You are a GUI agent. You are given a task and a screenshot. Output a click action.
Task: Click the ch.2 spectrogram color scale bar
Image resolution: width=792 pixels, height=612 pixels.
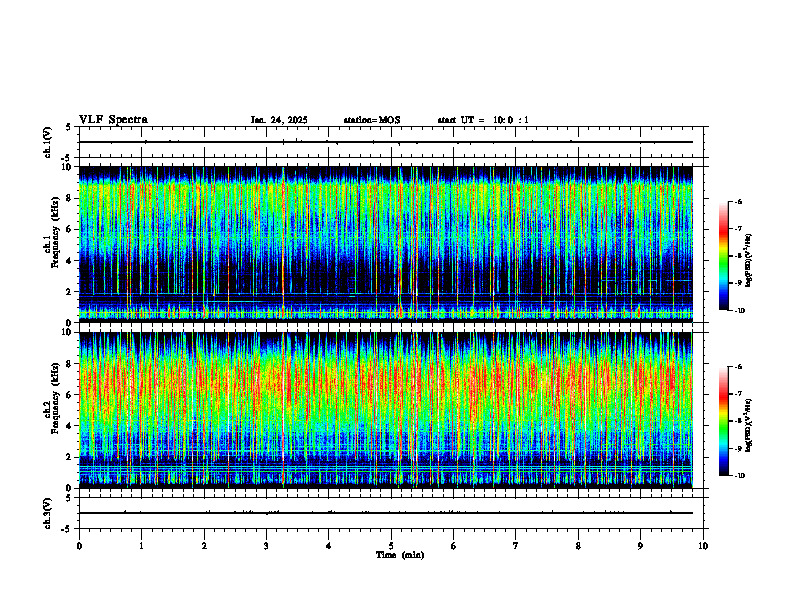point(723,421)
